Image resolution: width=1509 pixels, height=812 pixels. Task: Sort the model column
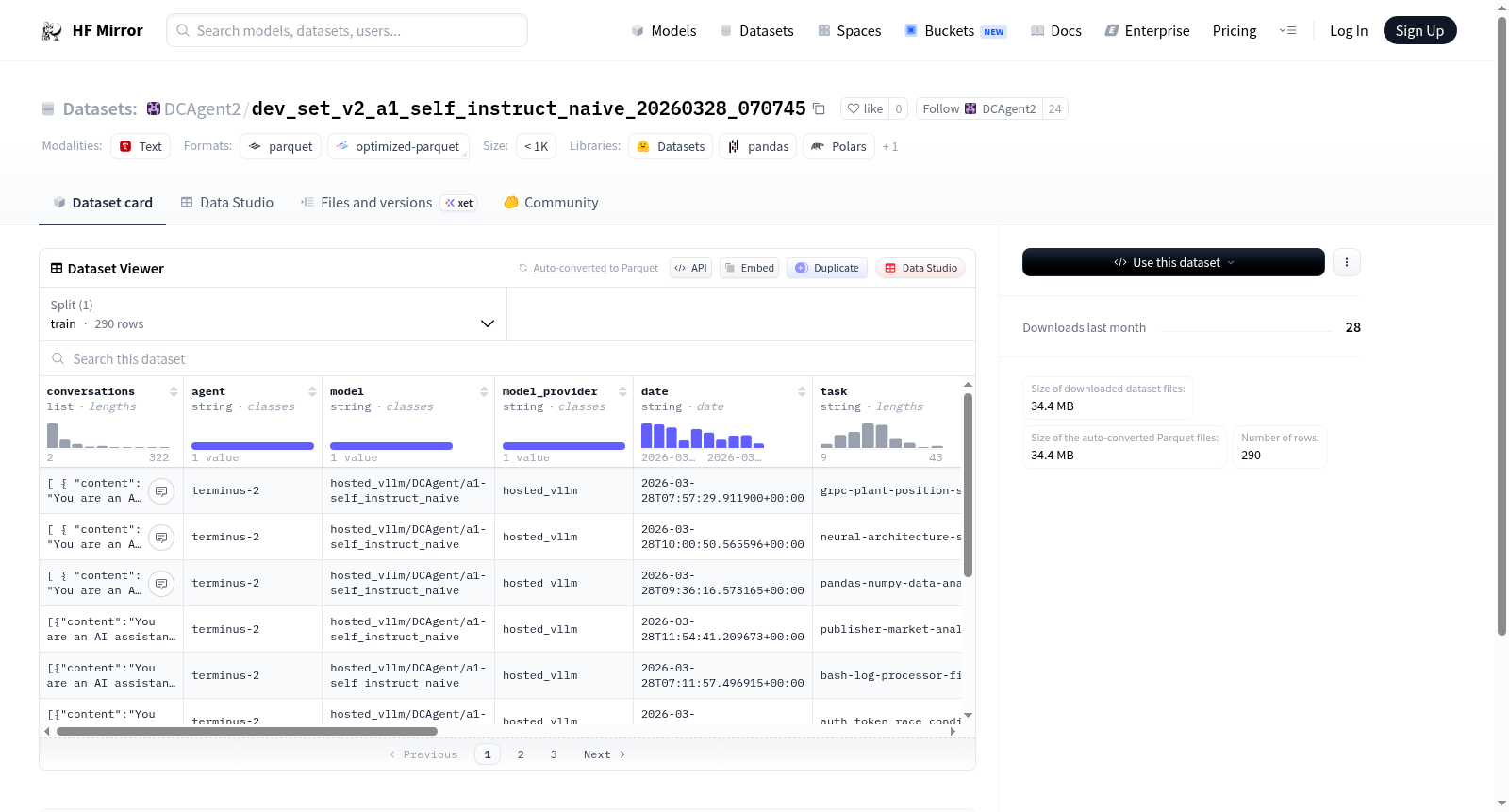484,391
